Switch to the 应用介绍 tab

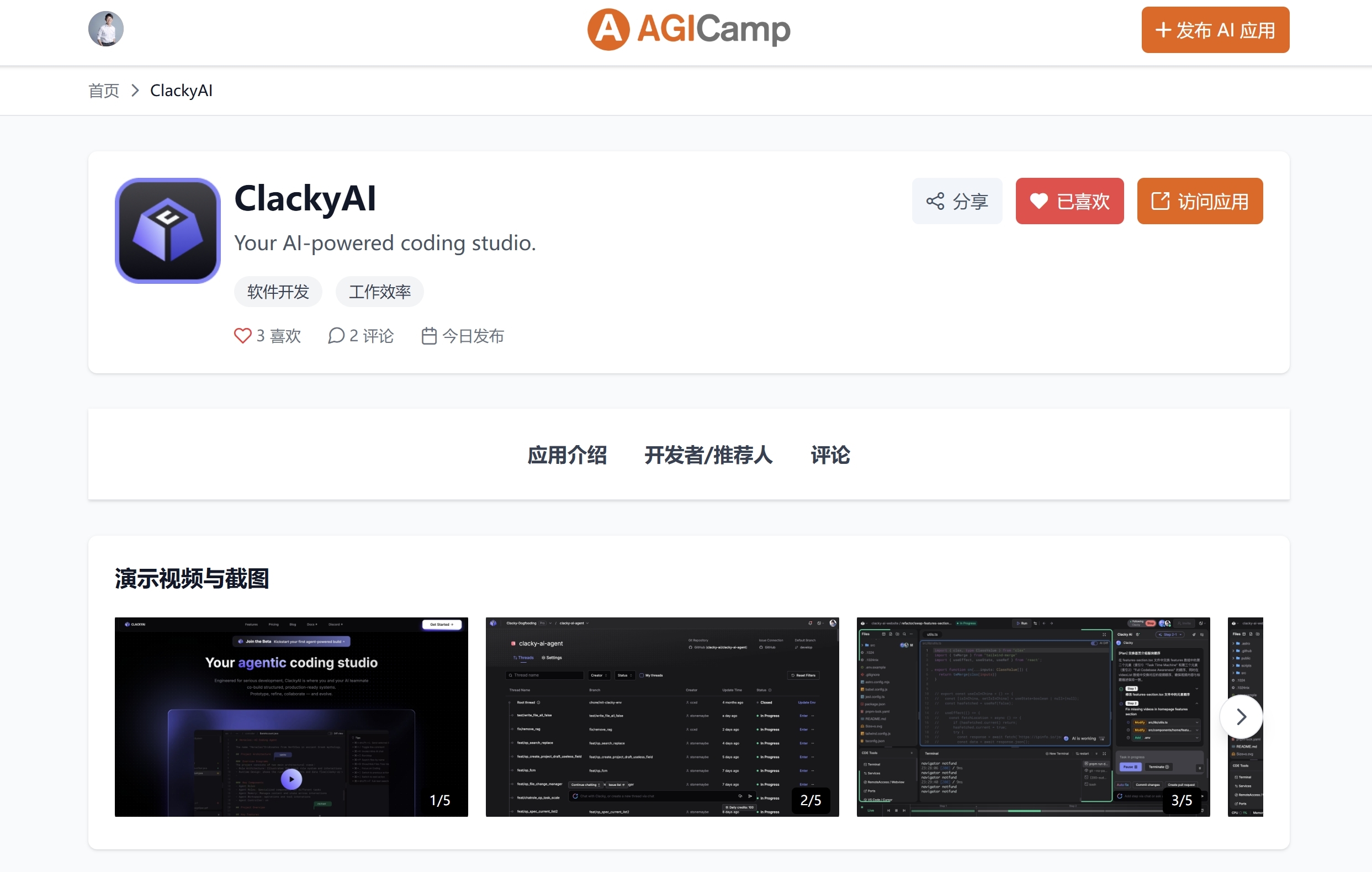pos(567,455)
